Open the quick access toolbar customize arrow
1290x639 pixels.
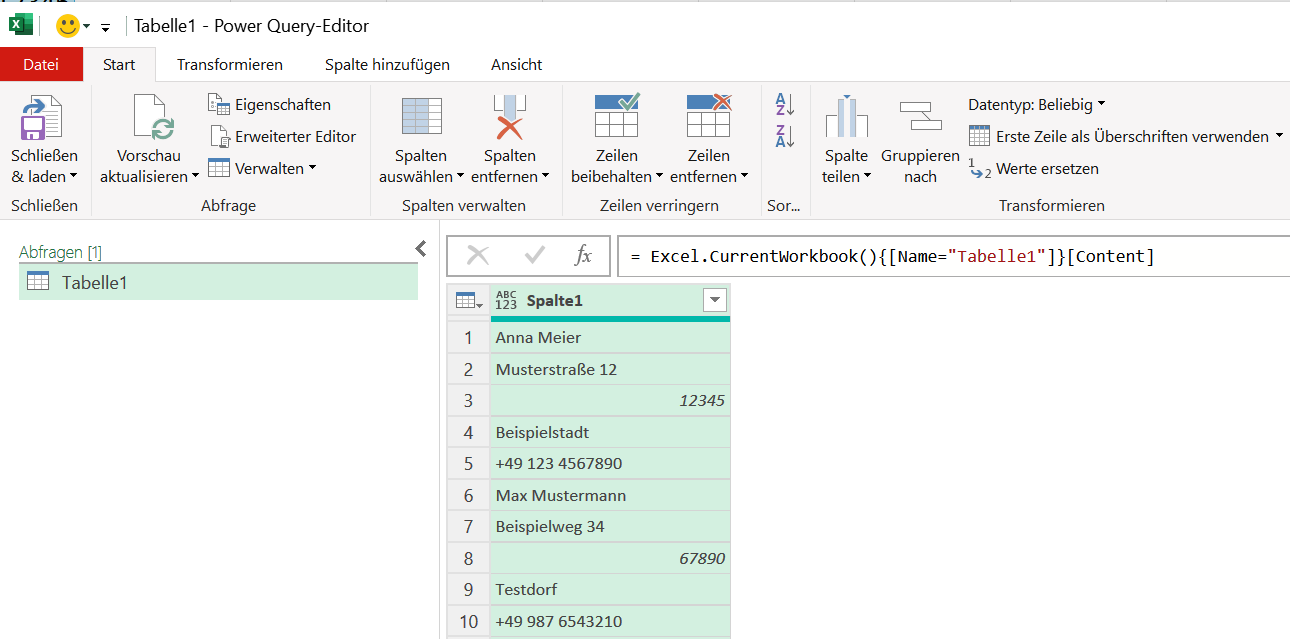[x=105, y=27]
